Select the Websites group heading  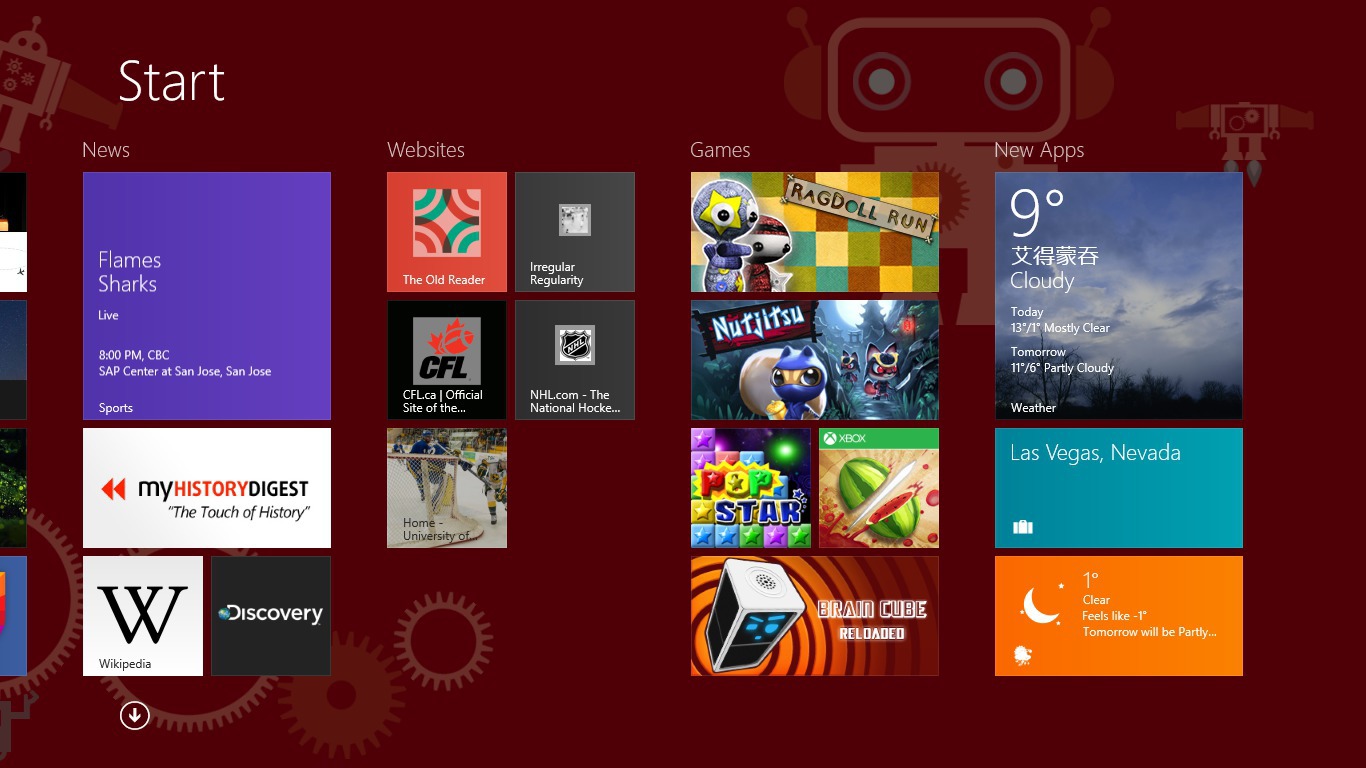tap(426, 150)
